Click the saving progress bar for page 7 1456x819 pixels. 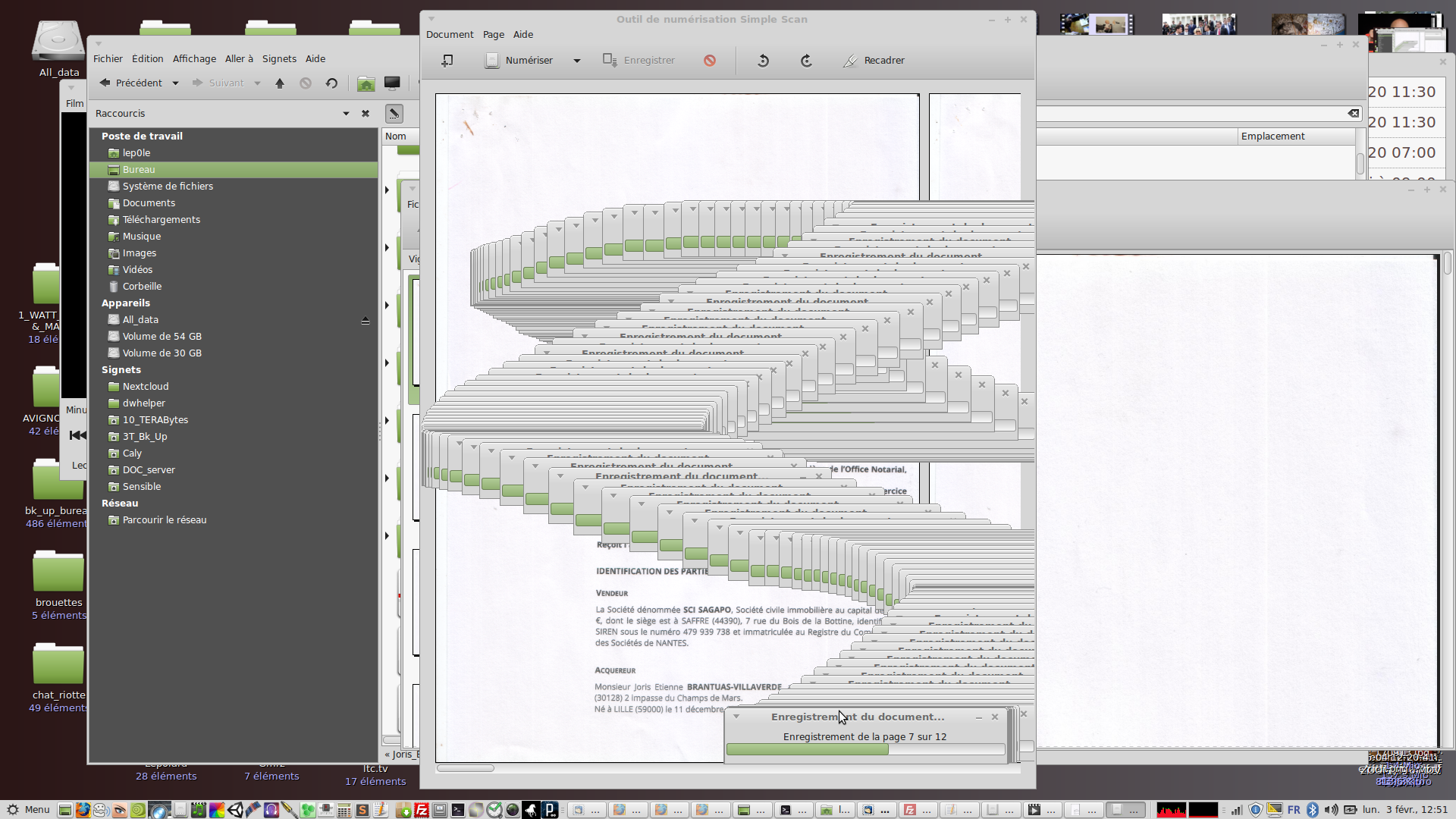click(864, 749)
